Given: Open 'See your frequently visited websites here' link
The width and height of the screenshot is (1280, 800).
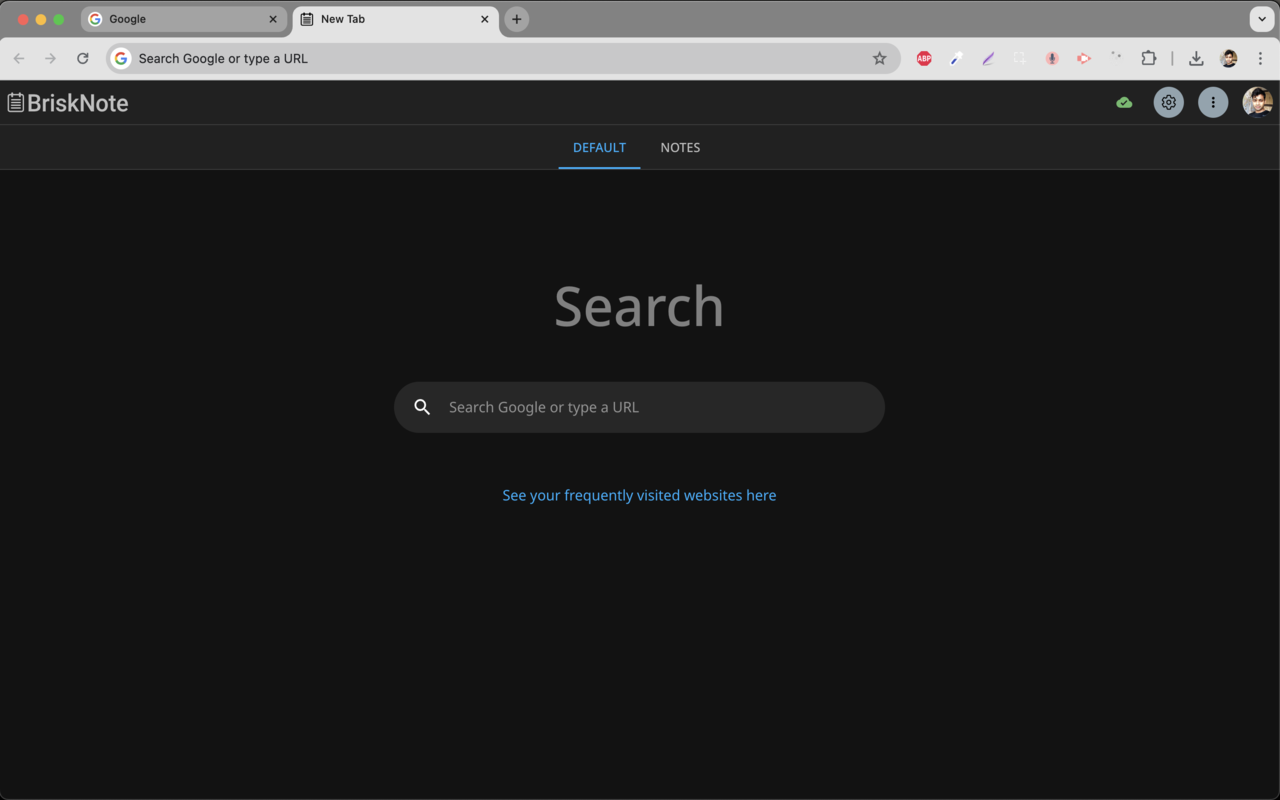Looking at the screenshot, I should click(x=639, y=495).
